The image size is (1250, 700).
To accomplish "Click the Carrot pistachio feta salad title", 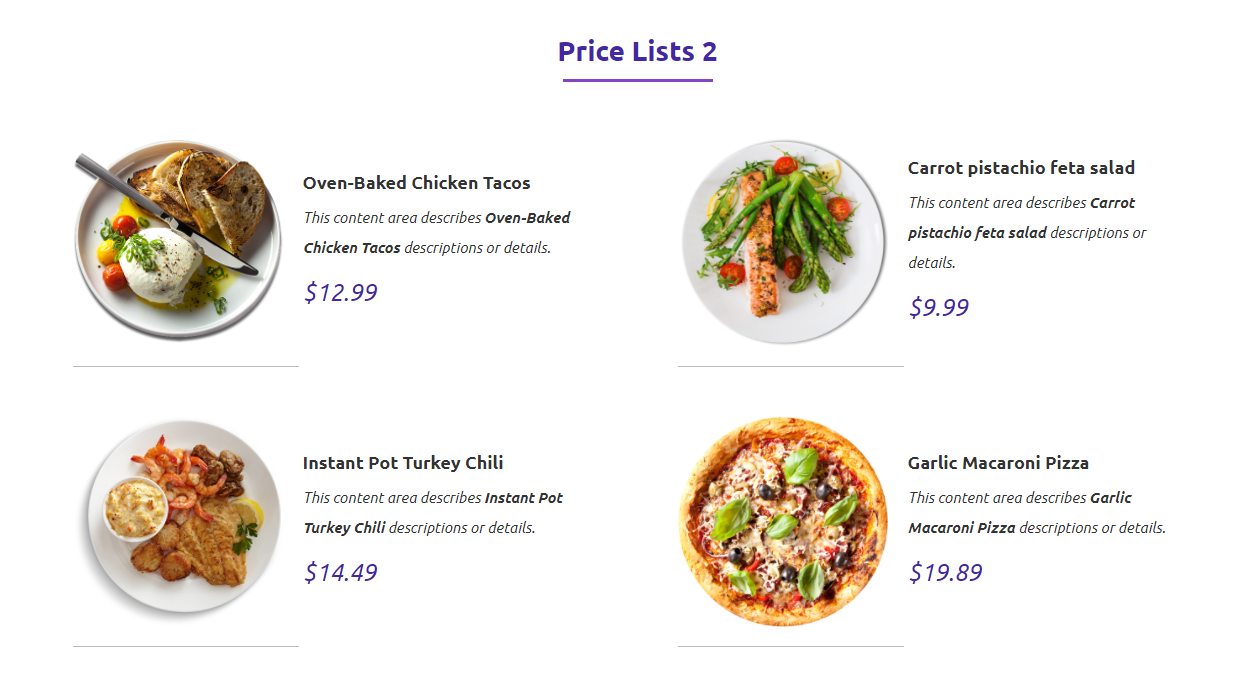I will [x=1021, y=168].
